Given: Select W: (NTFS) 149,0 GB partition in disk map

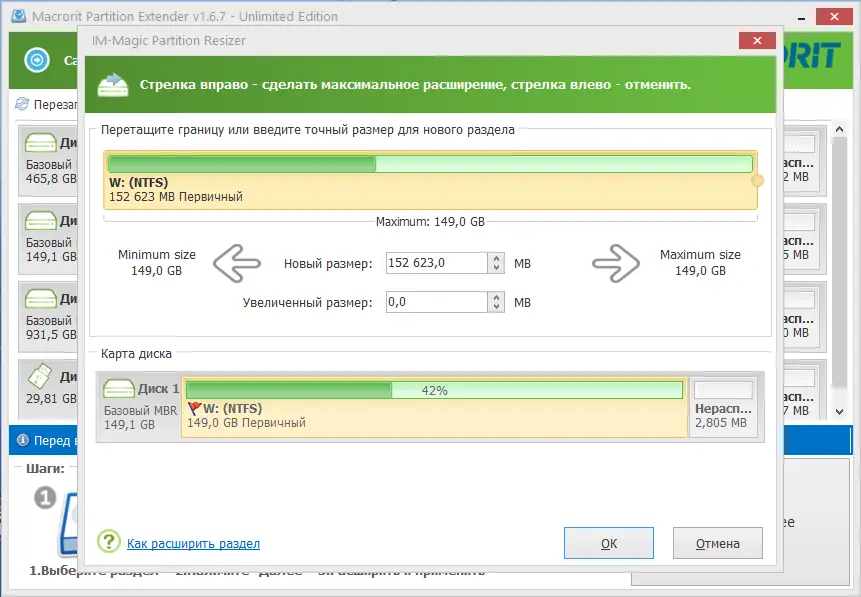Looking at the screenshot, I should click(x=434, y=408).
